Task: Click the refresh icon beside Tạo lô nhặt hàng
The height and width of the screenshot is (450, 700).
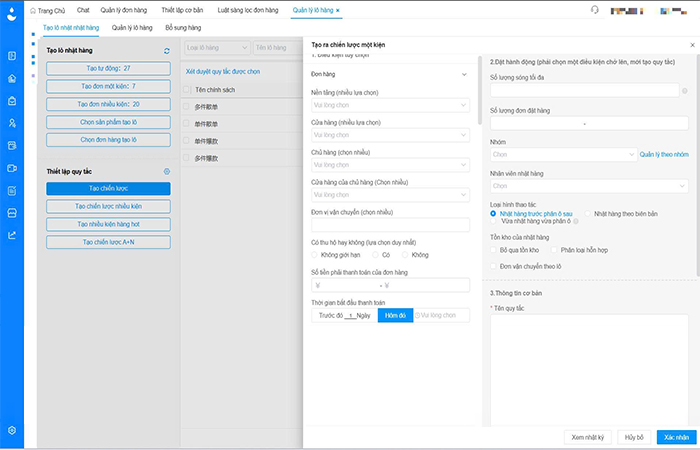Action: pos(167,50)
